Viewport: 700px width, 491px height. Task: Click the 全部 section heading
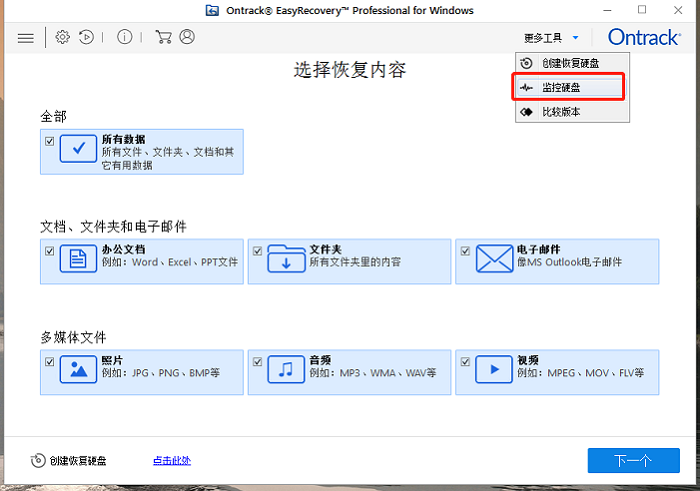(54, 117)
